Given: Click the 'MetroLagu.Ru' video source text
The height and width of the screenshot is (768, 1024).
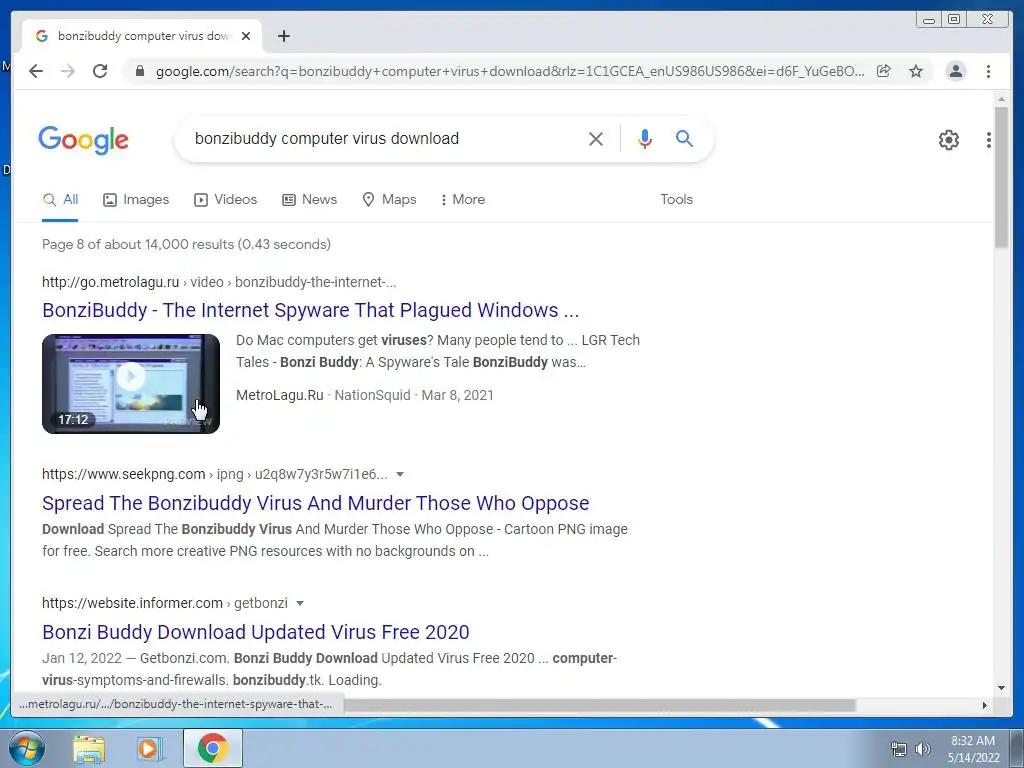Looking at the screenshot, I should [280, 395].
